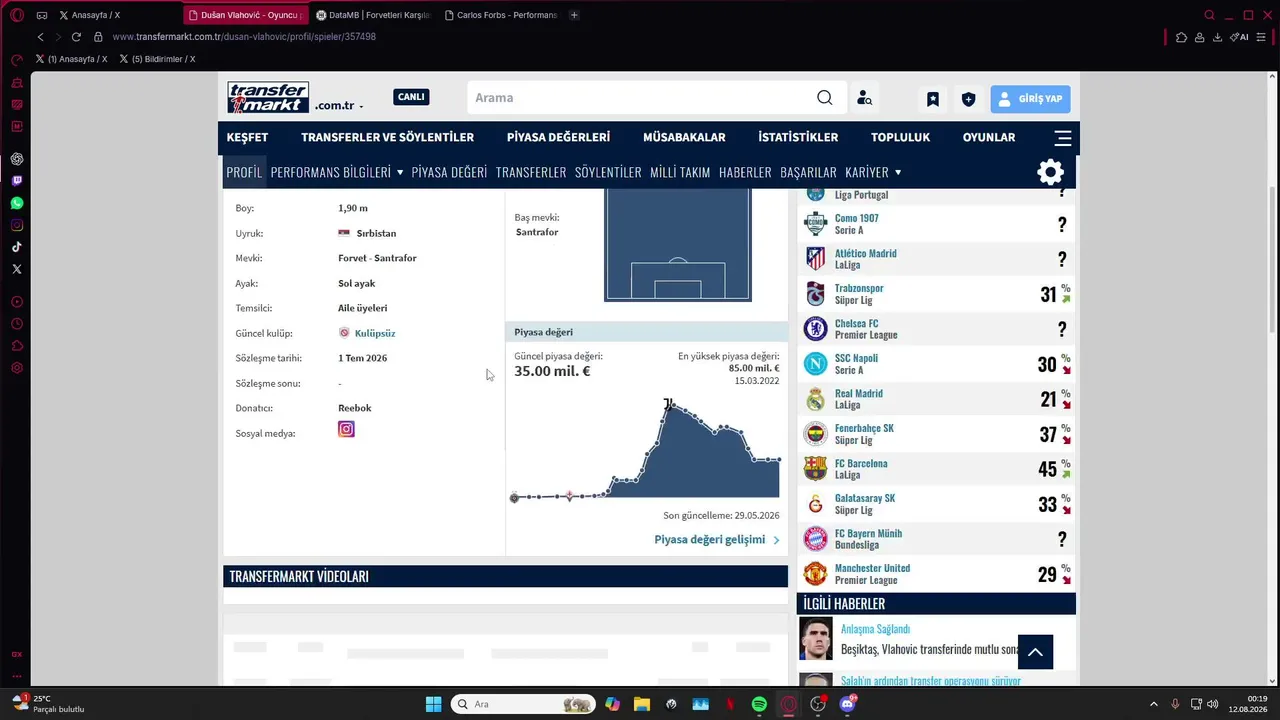This screenshot has width=1280, height=720.
Task: Click the back-to-top arrow button
Action: click(x=1035, y=652)
